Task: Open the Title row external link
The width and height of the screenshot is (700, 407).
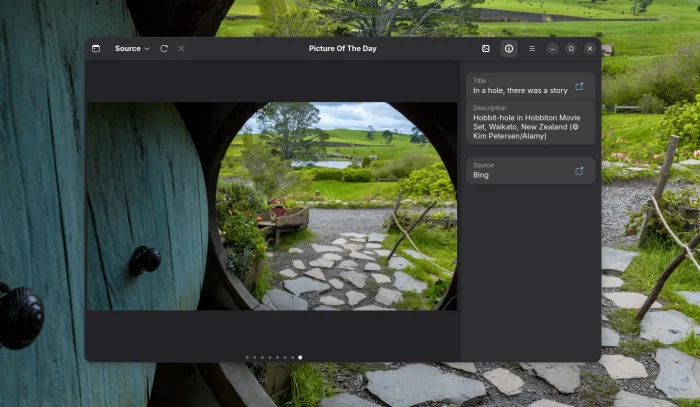Action: (x=579, y=86)
